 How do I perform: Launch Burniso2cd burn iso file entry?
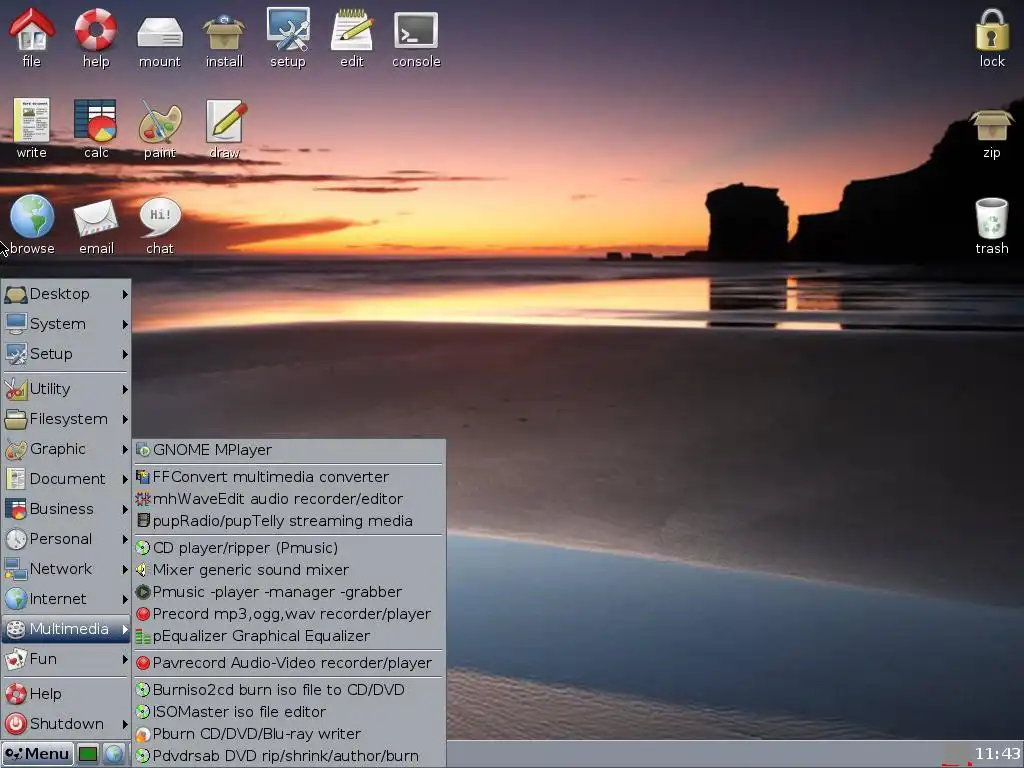pos(289,690)
